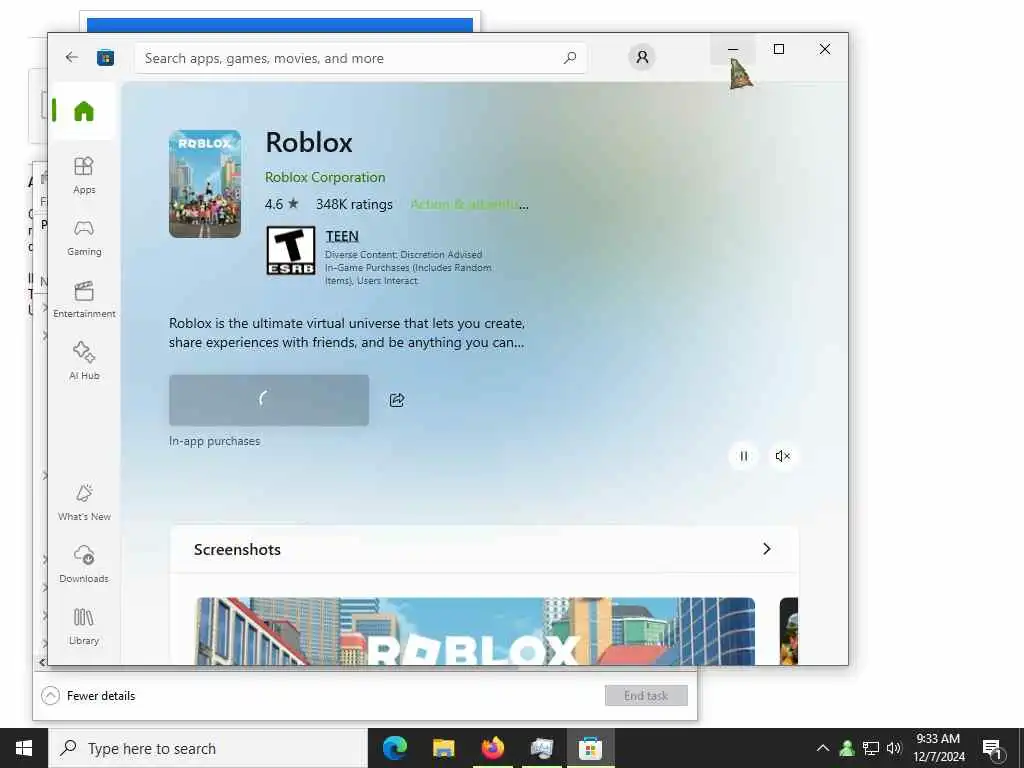The height and width of the screenshot is (768, 1024).
Task: Click the Microsoft Store taskbar icon
Action: [x=590, y=748]
